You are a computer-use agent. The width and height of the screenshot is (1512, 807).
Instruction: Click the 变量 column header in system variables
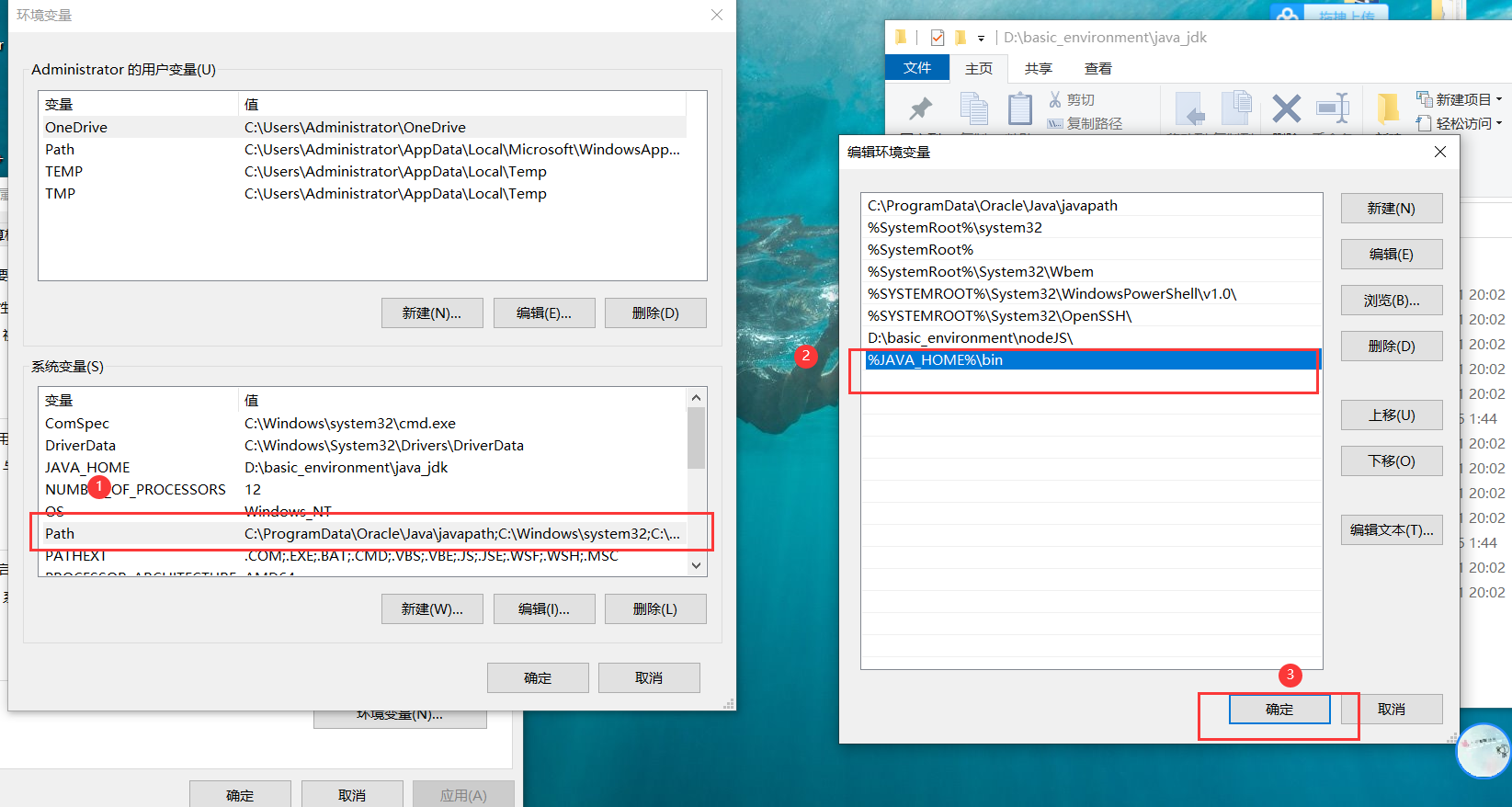[x=139, y=401]
